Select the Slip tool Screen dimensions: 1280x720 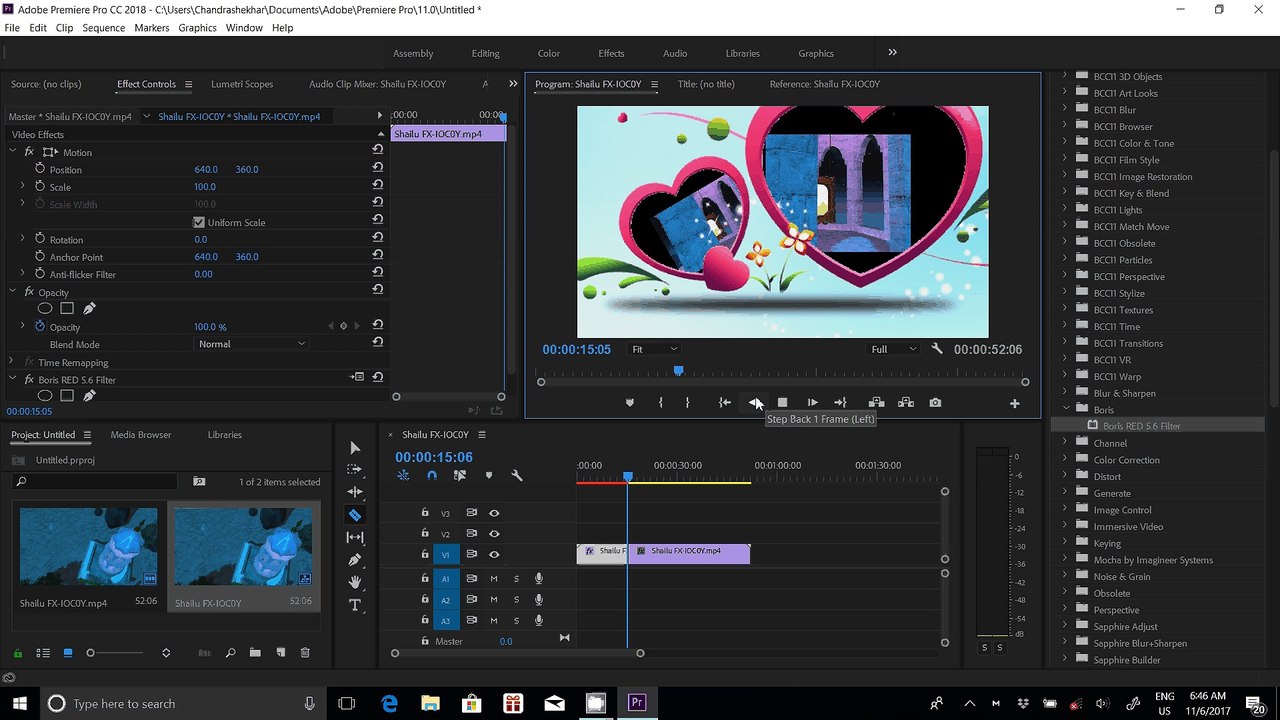click(355, 538)
